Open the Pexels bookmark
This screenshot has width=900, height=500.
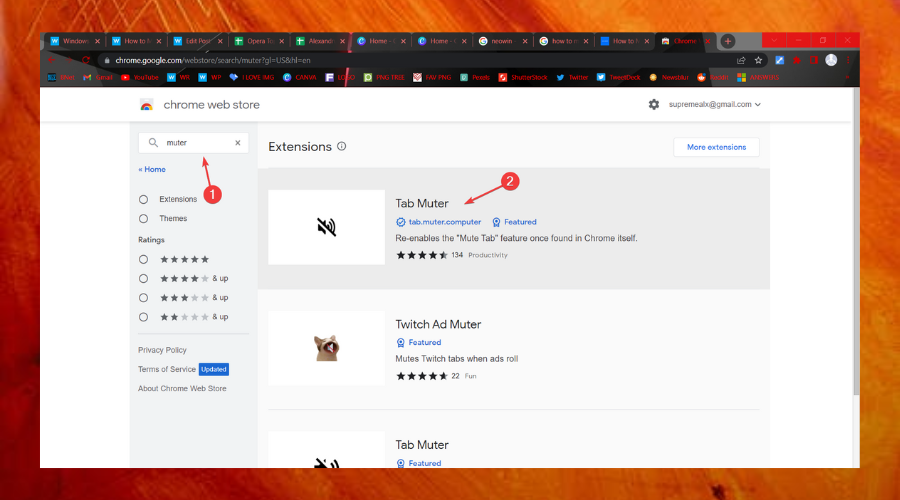(475, 77)
